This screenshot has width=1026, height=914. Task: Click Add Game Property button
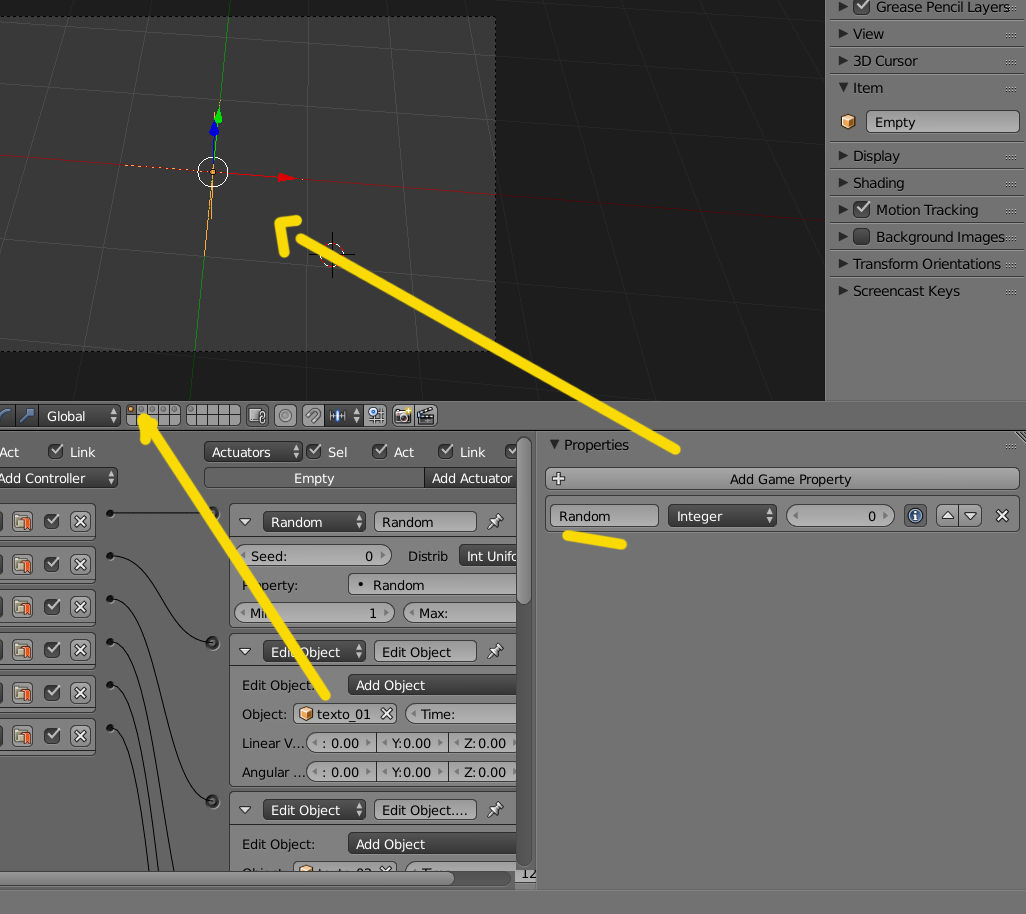pos(782,479)
